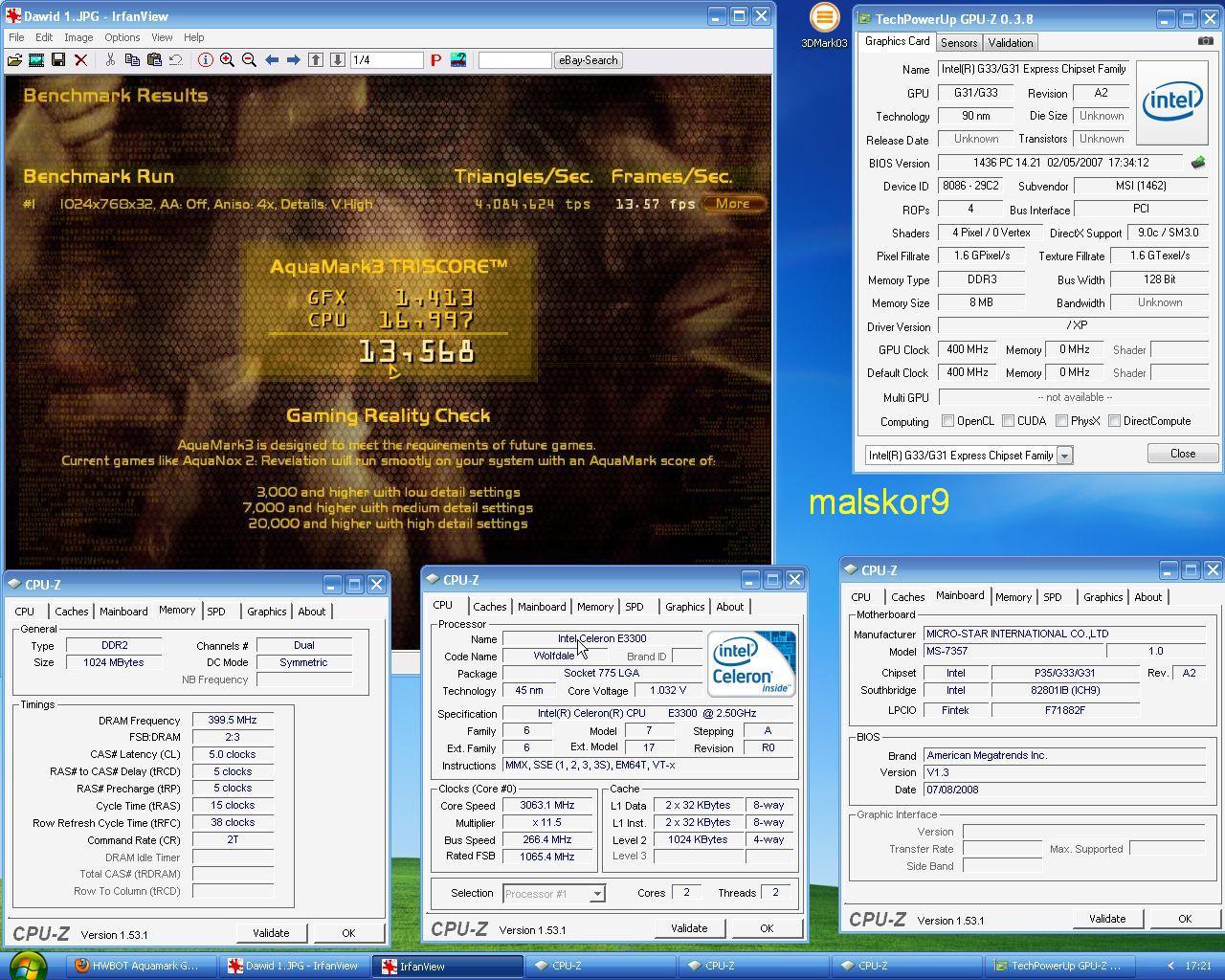Click Validate in the CPU-Z mainboard window
This screenshot has height=980, width=1225.
pos(1107,919)
